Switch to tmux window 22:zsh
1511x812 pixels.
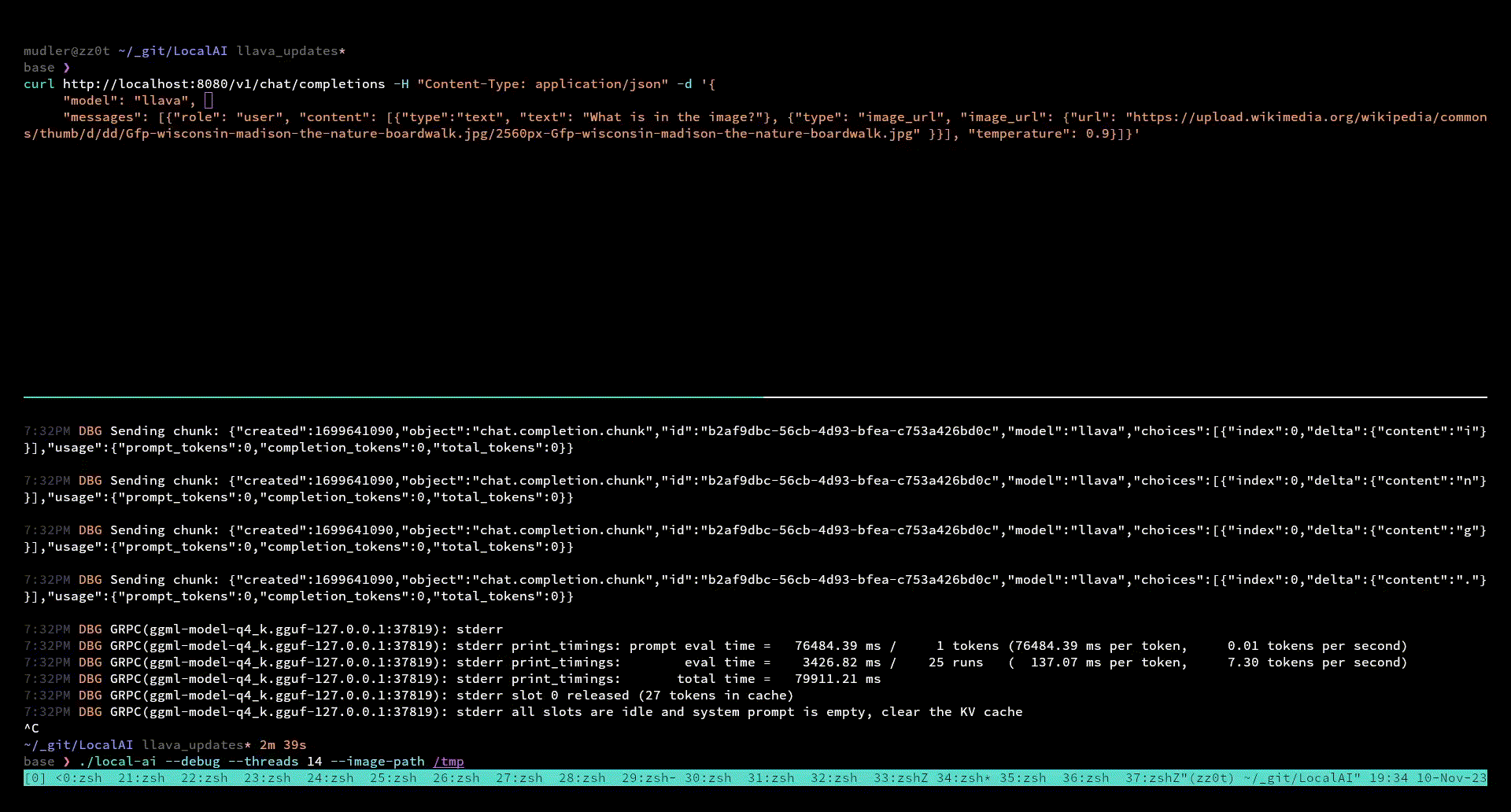[x=204, y=778]
